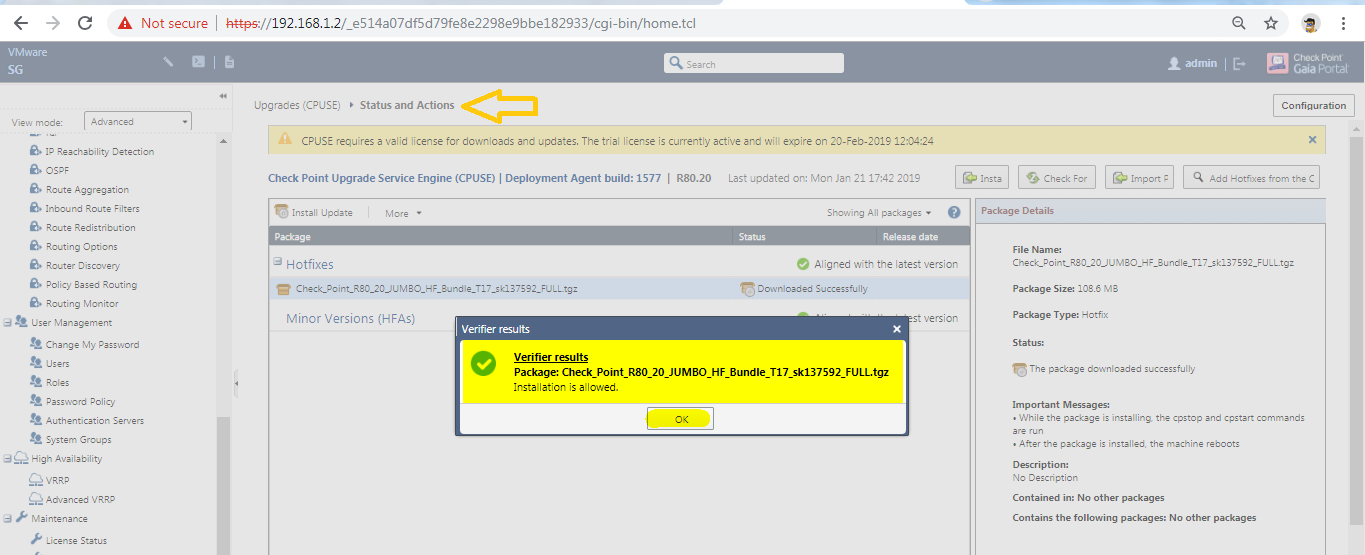This screenshot has height=555, width=1365.
Task: Click the VRRP cloud icon in the tree
Action: click(36, 480)
